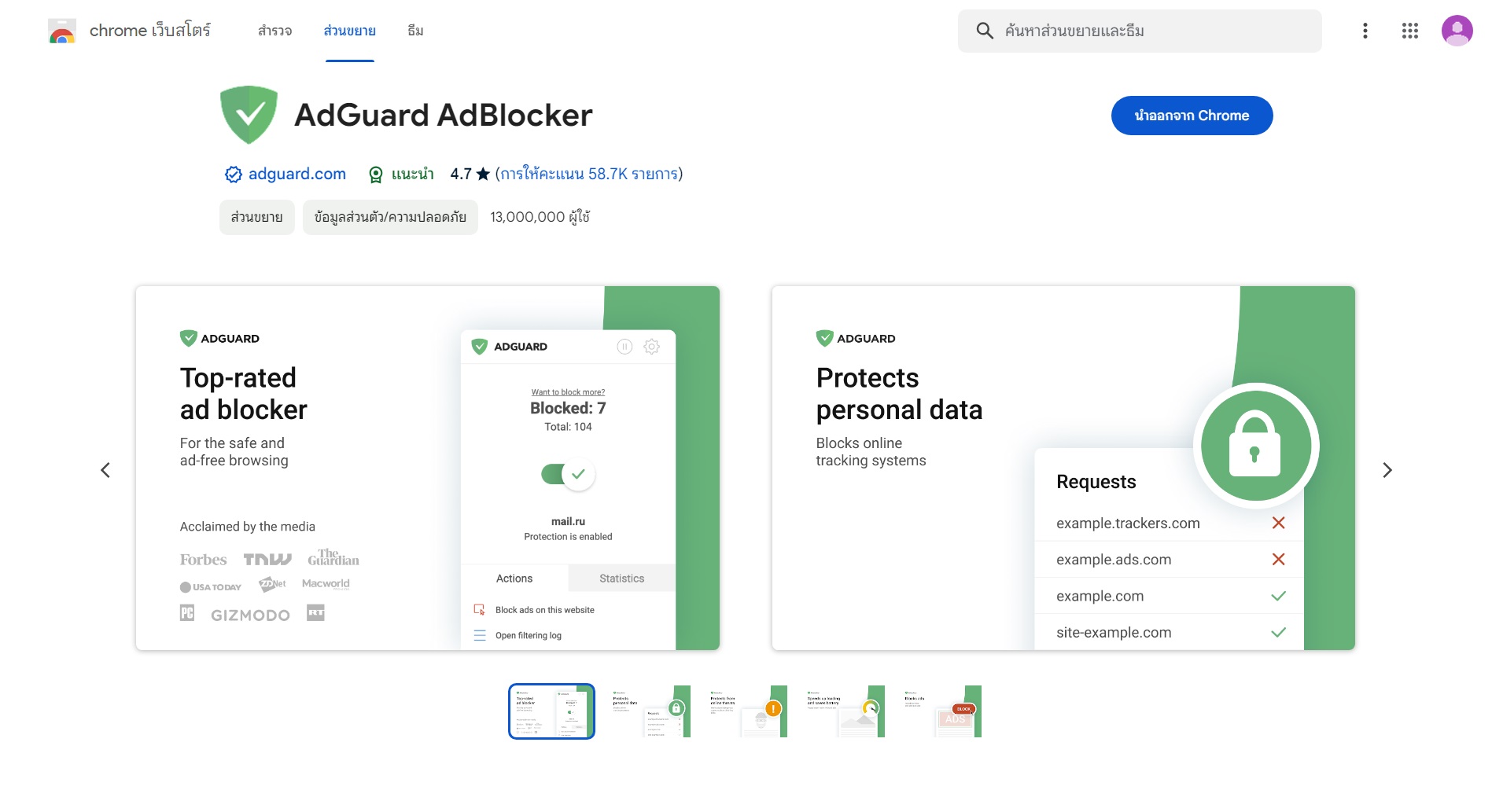Select the fourth thumbnail with speed gauge

(843, 711)
